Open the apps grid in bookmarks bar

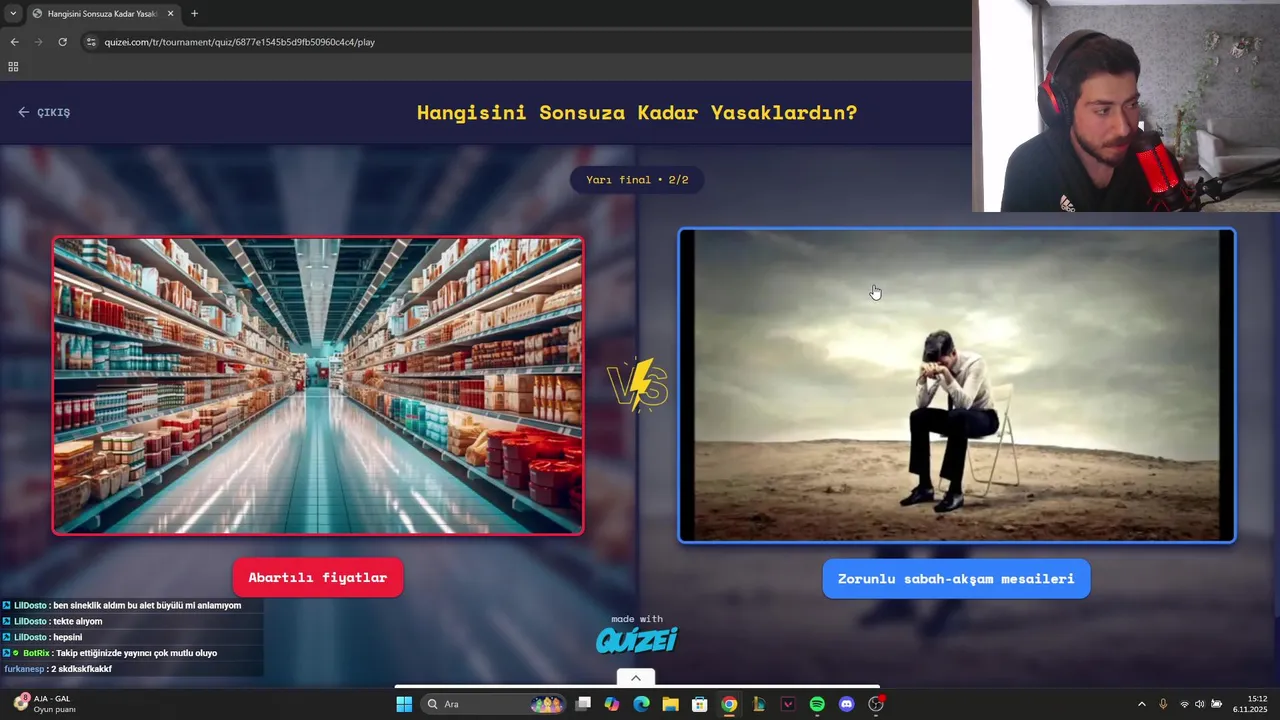13,67
